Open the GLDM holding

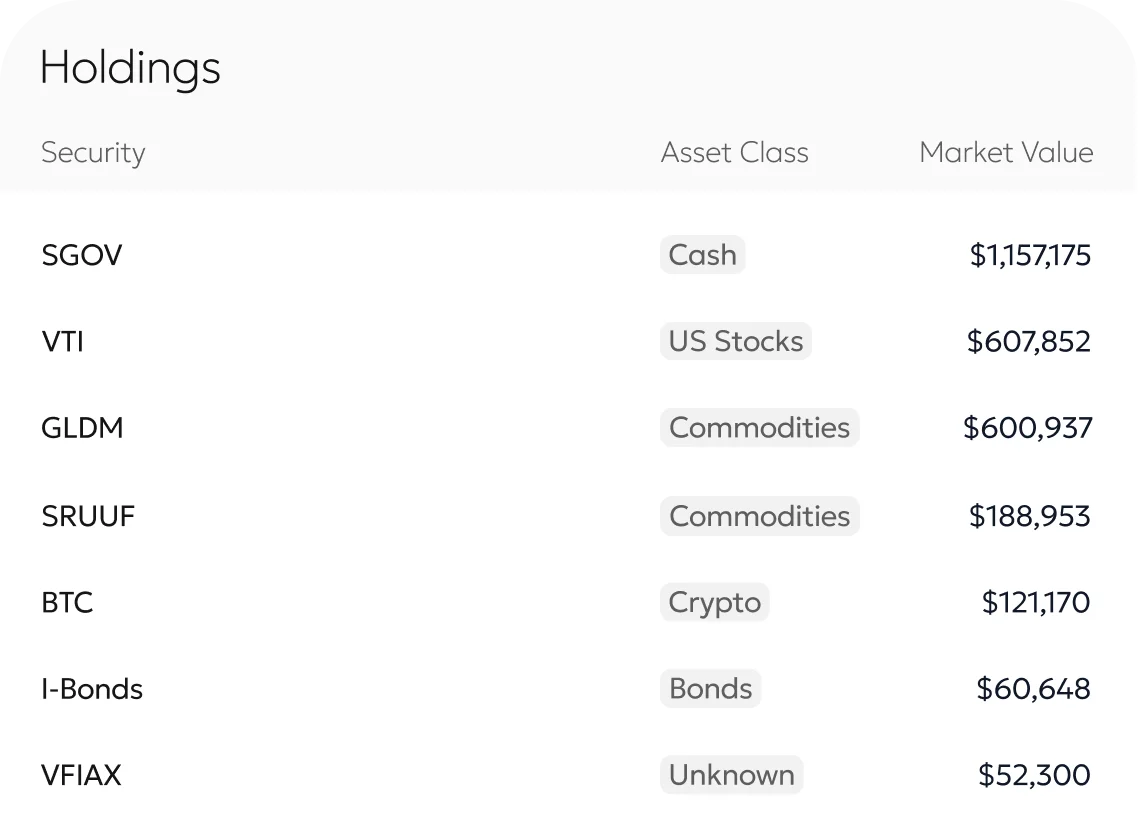click(x=82, y=428)
